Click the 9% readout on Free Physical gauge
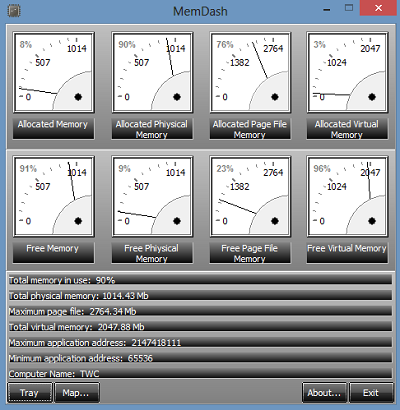Image resolution: width=400 pixels, height=410 pixels. pos(124,169)
